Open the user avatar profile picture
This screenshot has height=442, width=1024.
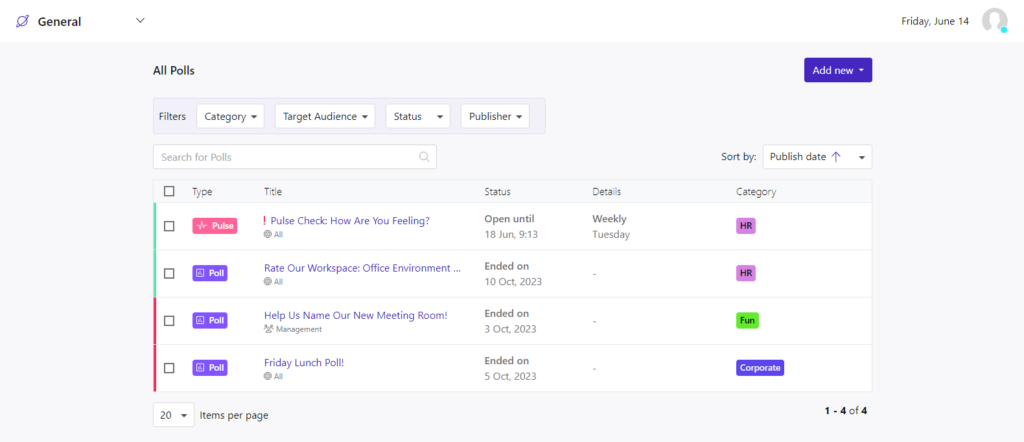click(995, 21)
